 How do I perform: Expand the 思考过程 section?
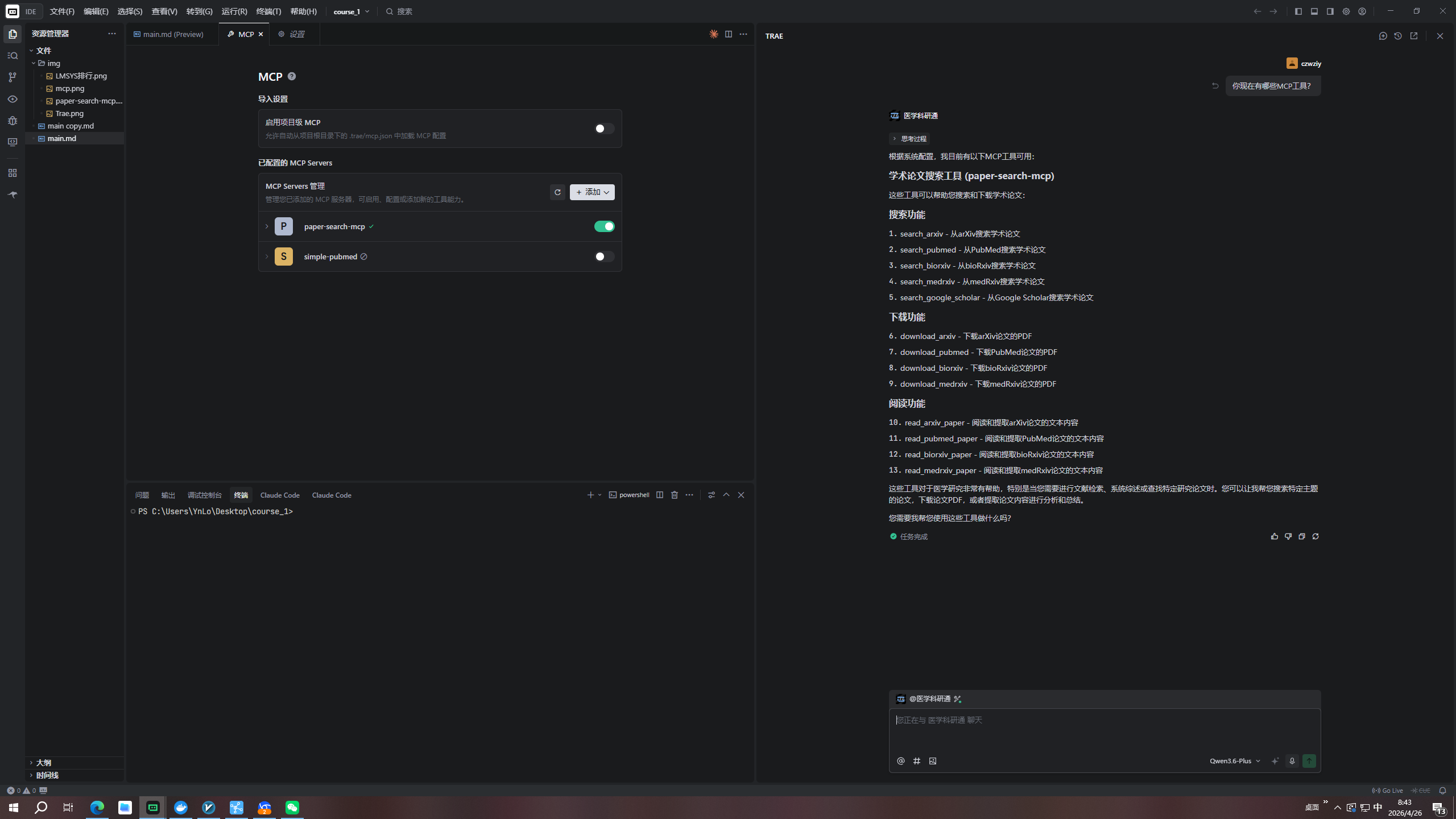click(909, 139)
